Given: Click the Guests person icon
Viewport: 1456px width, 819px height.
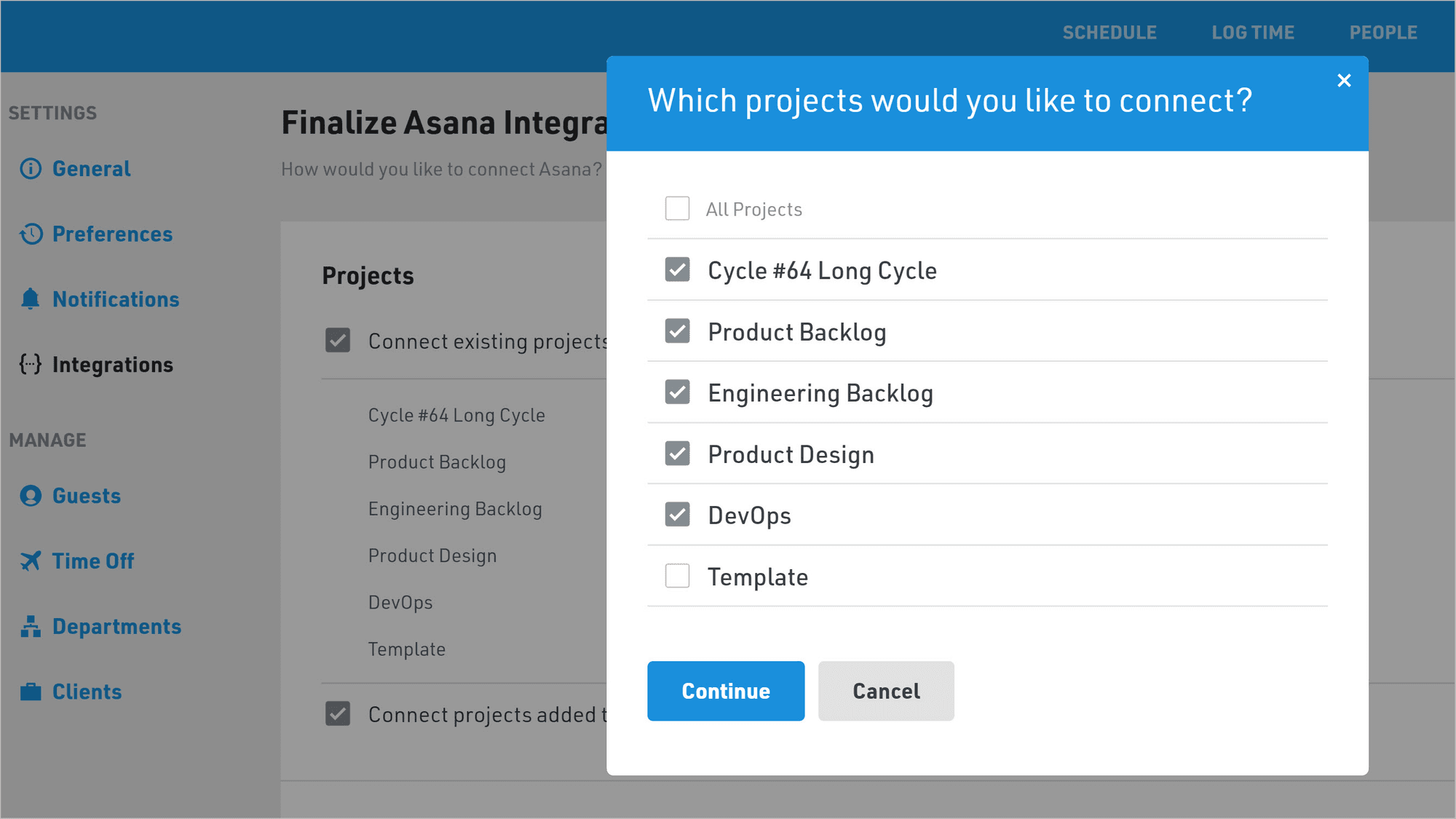Looking at the screenshot, I should pyautogui.click(x=31, y=496).
